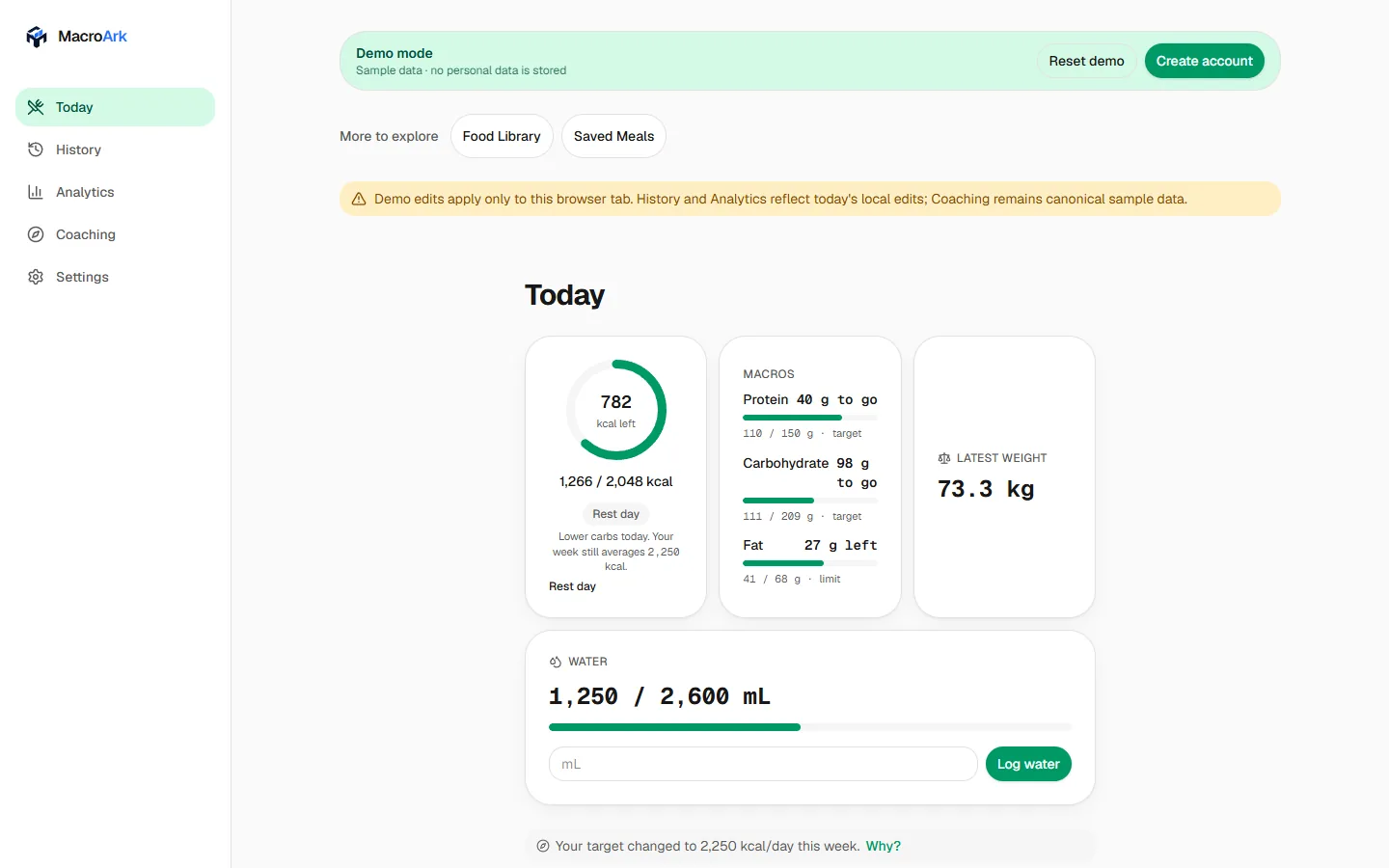
Task: Click the History clock icon
Action: [36, 149]
